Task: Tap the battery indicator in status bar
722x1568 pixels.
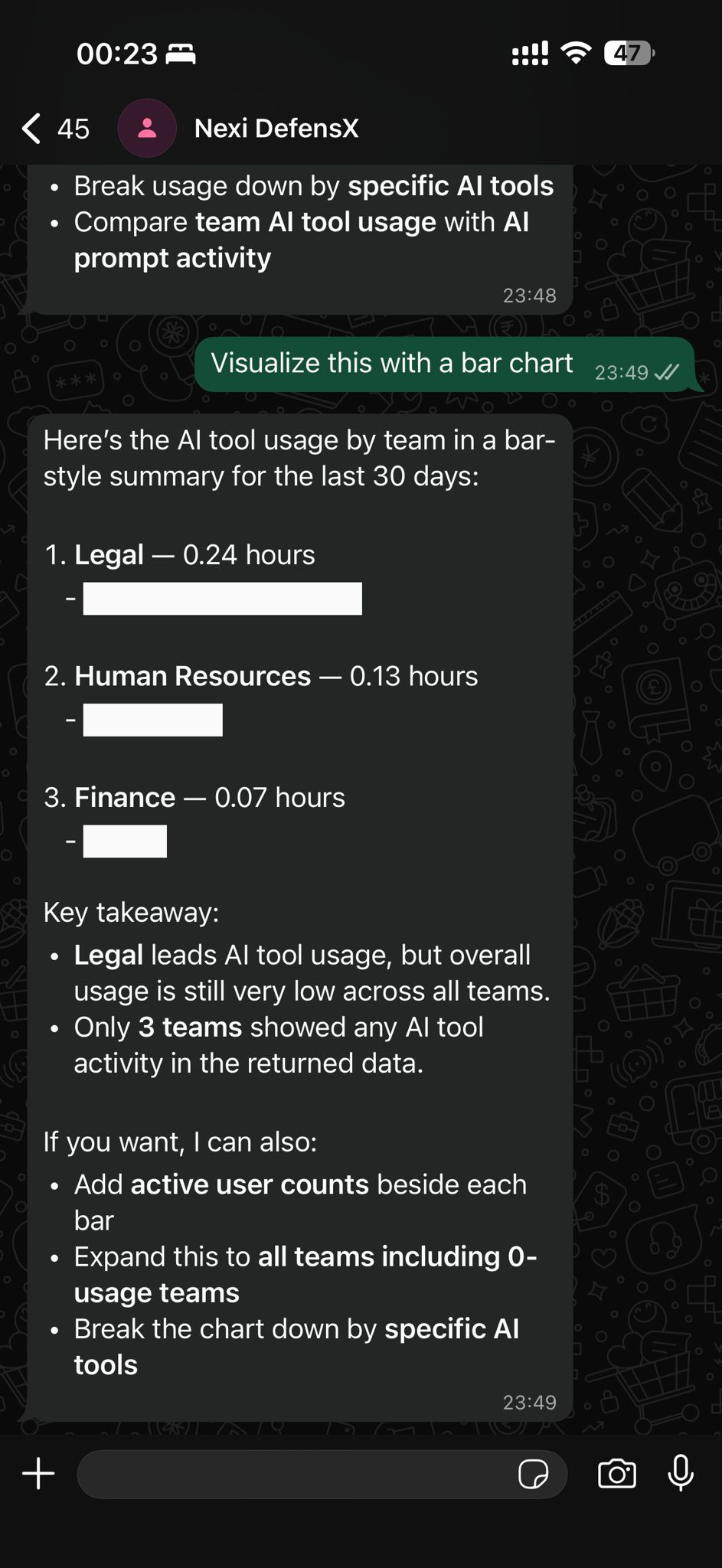Action: pyautogui.click(x=629, y=54)
